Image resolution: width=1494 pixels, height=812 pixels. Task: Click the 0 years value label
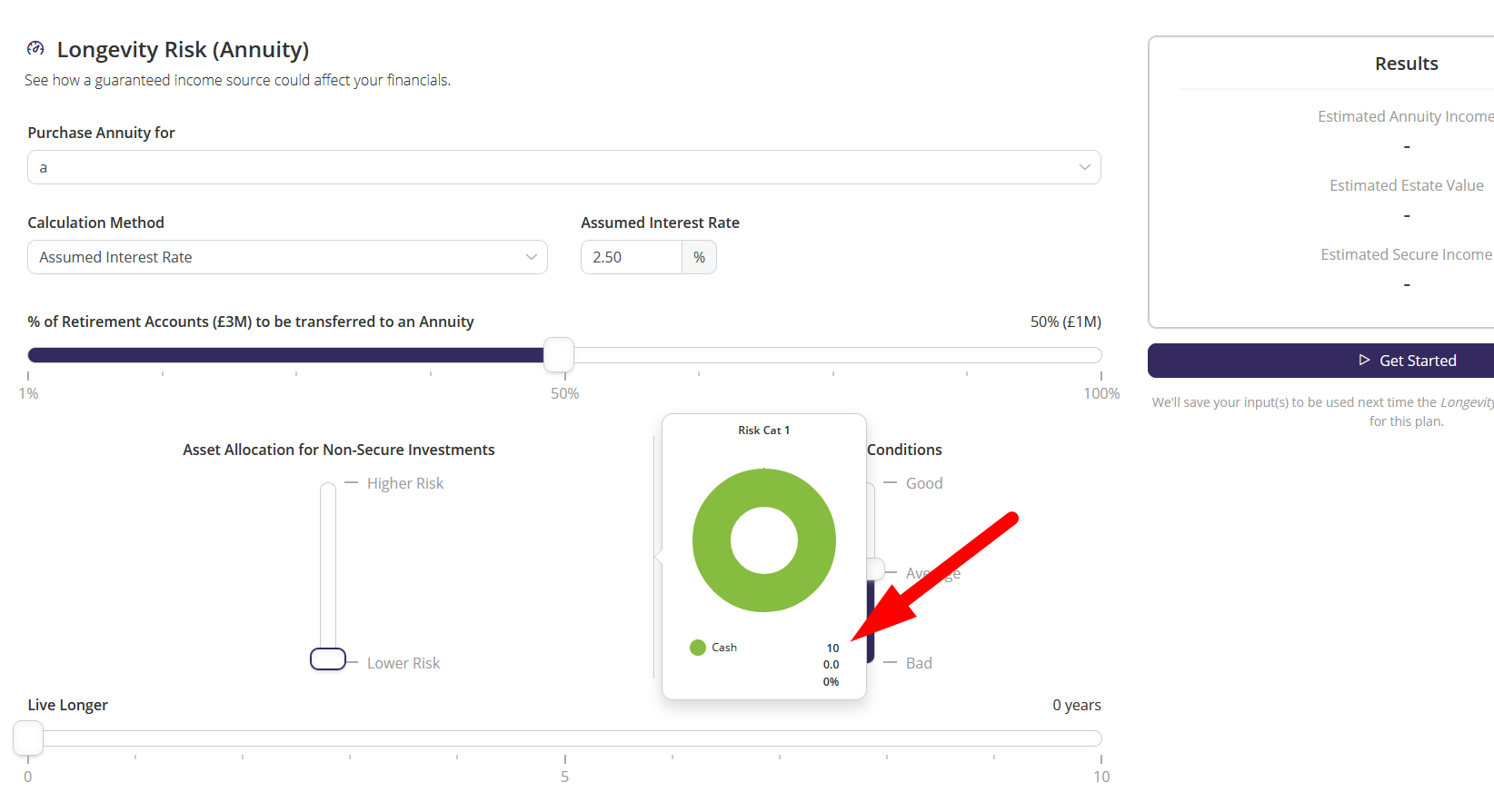pos(1077,705)
